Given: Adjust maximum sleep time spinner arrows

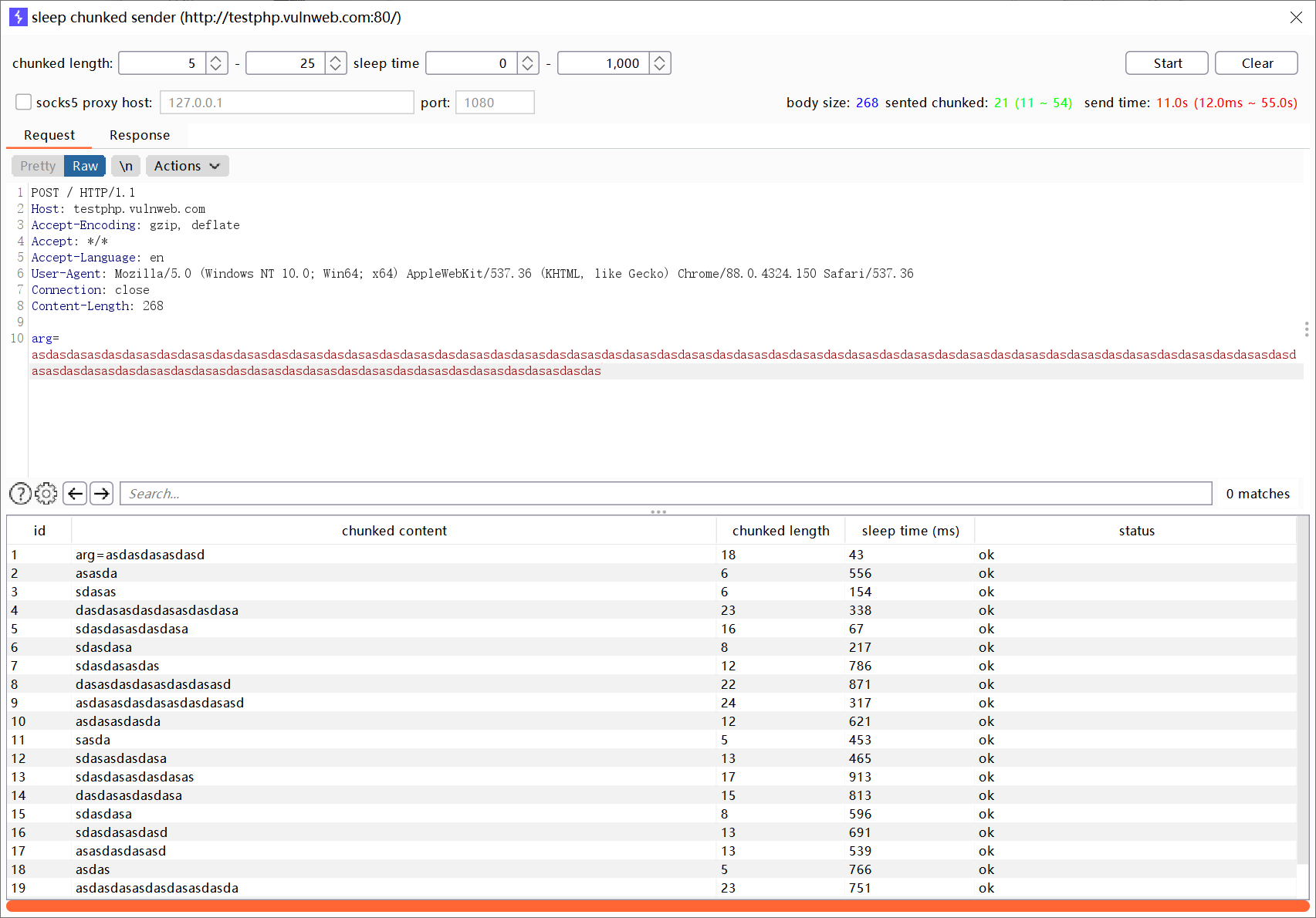Looking at the screenshot, I should [660, 63].
